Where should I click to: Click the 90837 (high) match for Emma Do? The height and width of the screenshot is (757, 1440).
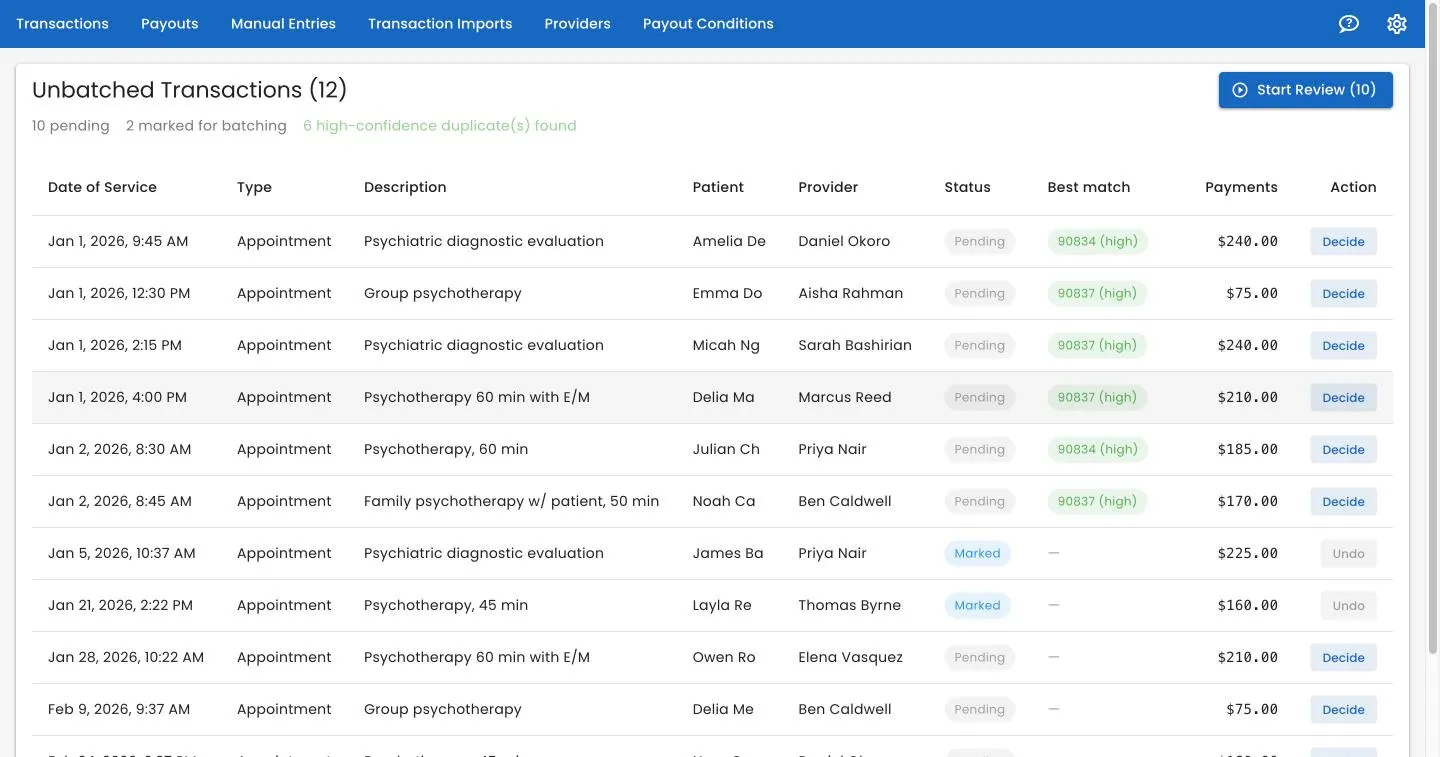click(x=1097, y=293)
